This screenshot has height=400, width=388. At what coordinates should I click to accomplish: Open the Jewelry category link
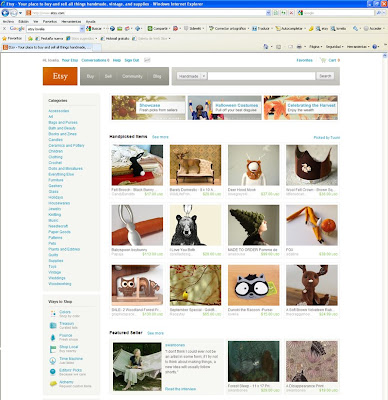pyautogui.click(x=55, y=209)
